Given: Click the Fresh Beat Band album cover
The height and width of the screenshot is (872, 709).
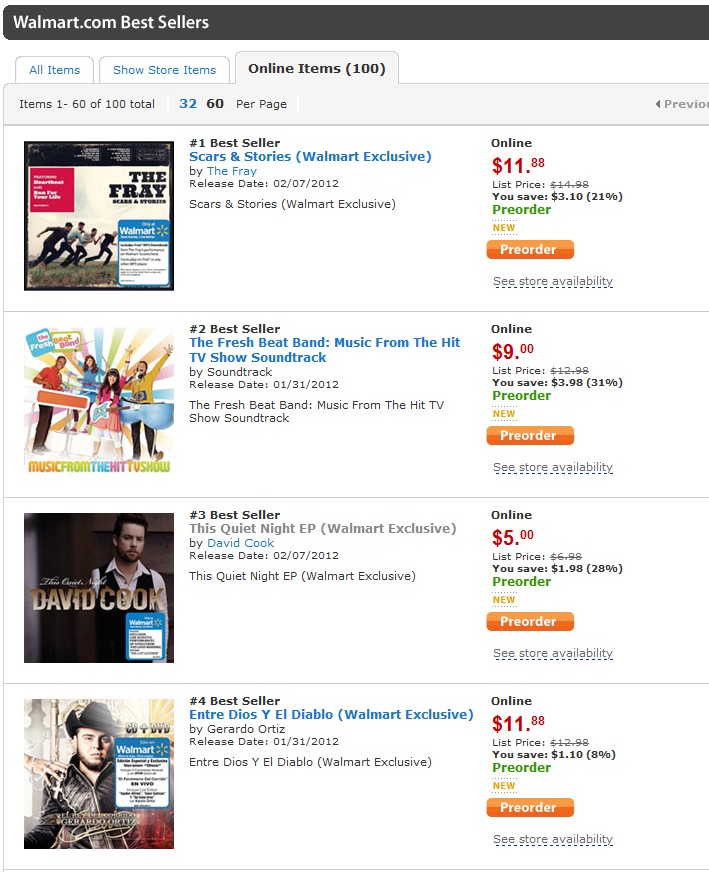Looking at the screenshot, I should click(99, 401).
